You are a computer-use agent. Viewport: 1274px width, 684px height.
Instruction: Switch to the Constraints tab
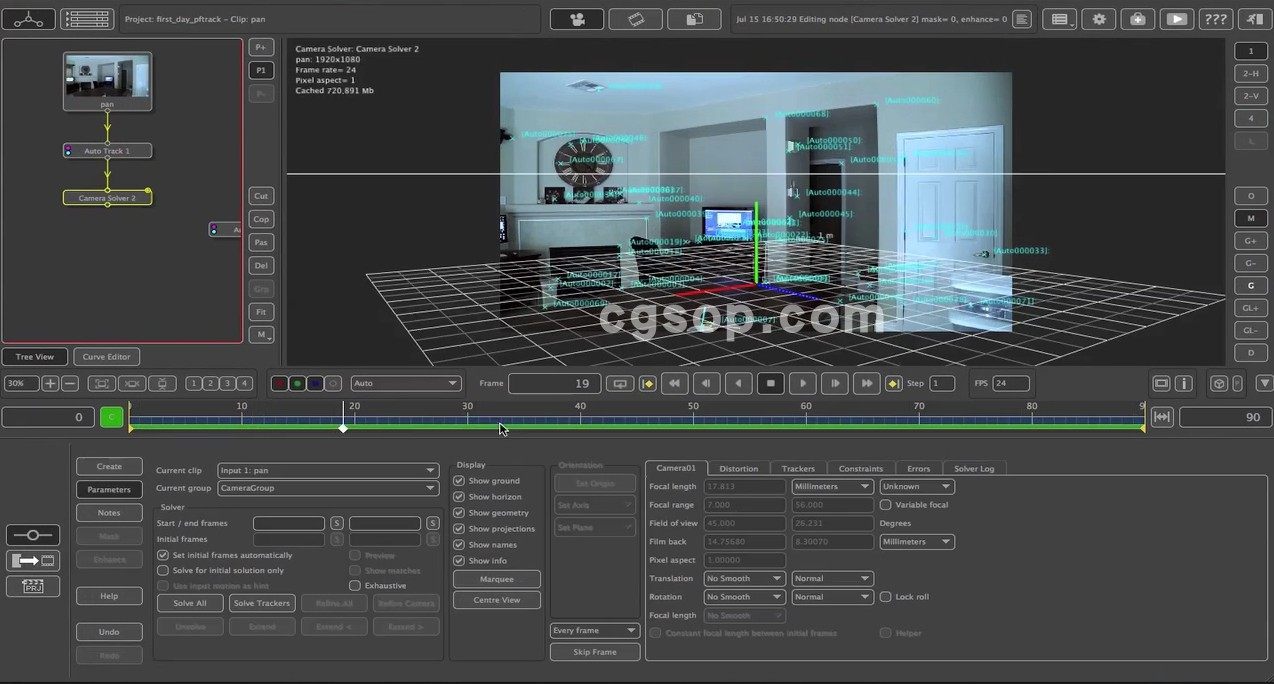pos(861,468)
